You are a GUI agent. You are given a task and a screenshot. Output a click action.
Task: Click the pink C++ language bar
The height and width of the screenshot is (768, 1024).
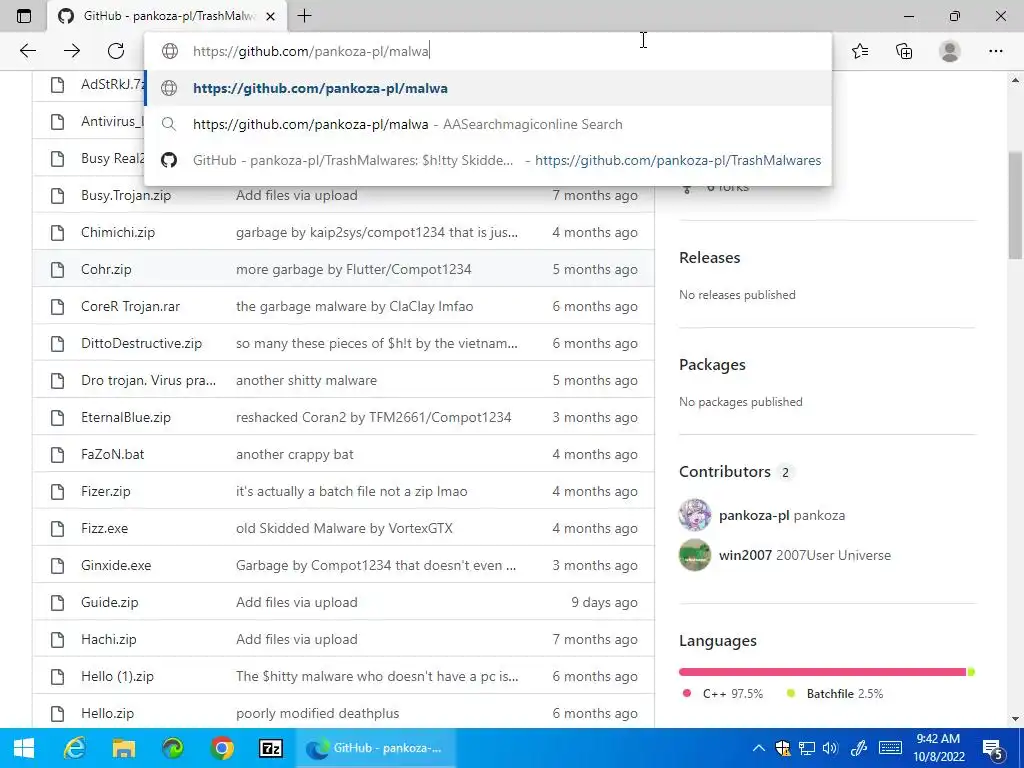822,672
